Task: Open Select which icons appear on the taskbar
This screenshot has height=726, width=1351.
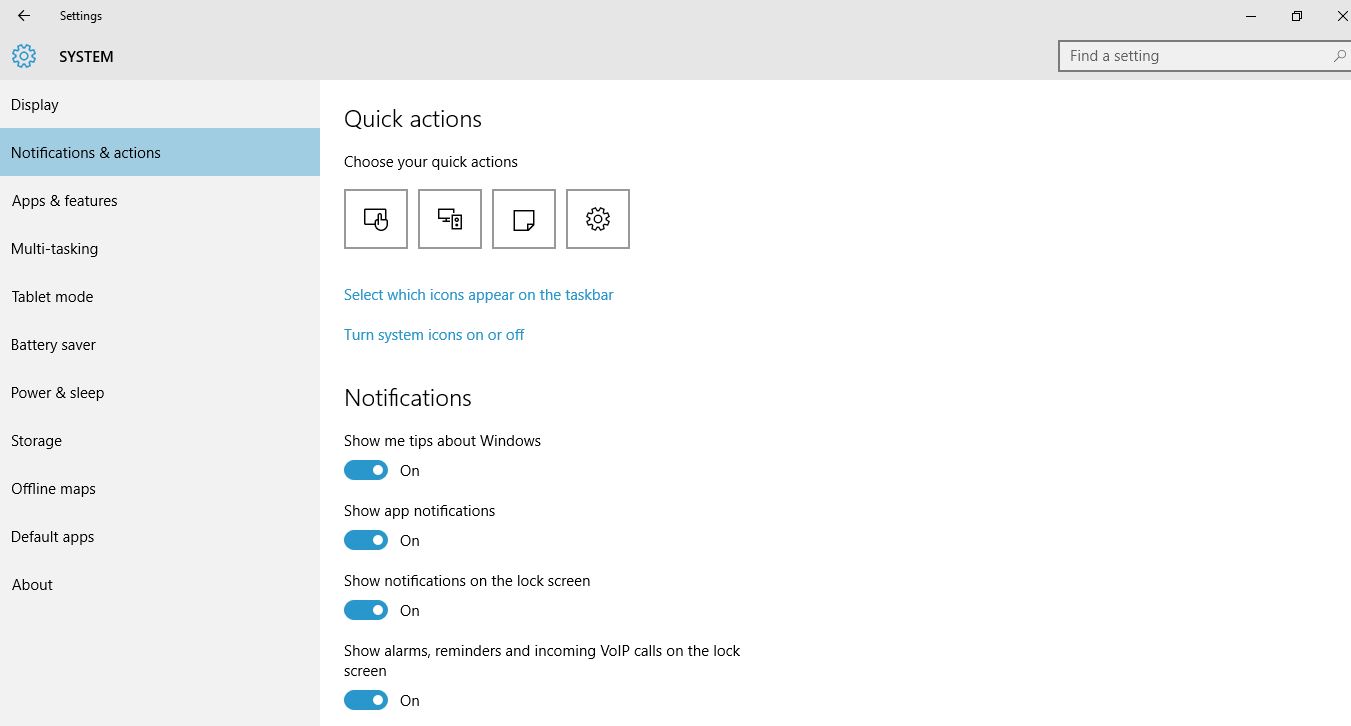Action: (478, 294)
